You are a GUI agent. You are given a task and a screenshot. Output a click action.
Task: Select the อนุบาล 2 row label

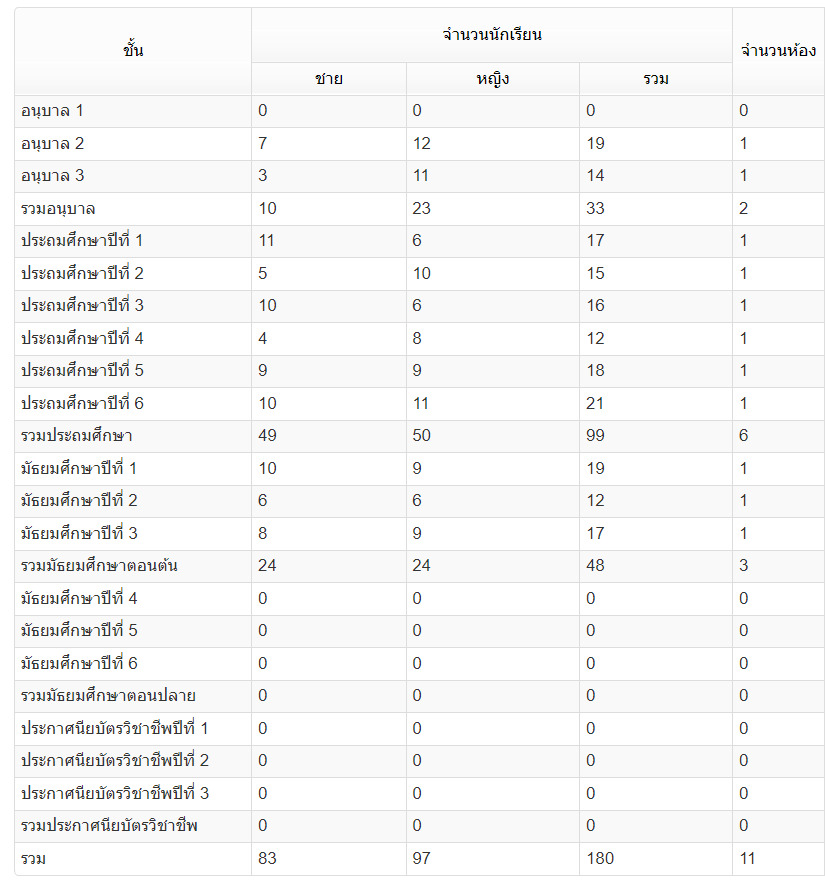coord(52,144)
